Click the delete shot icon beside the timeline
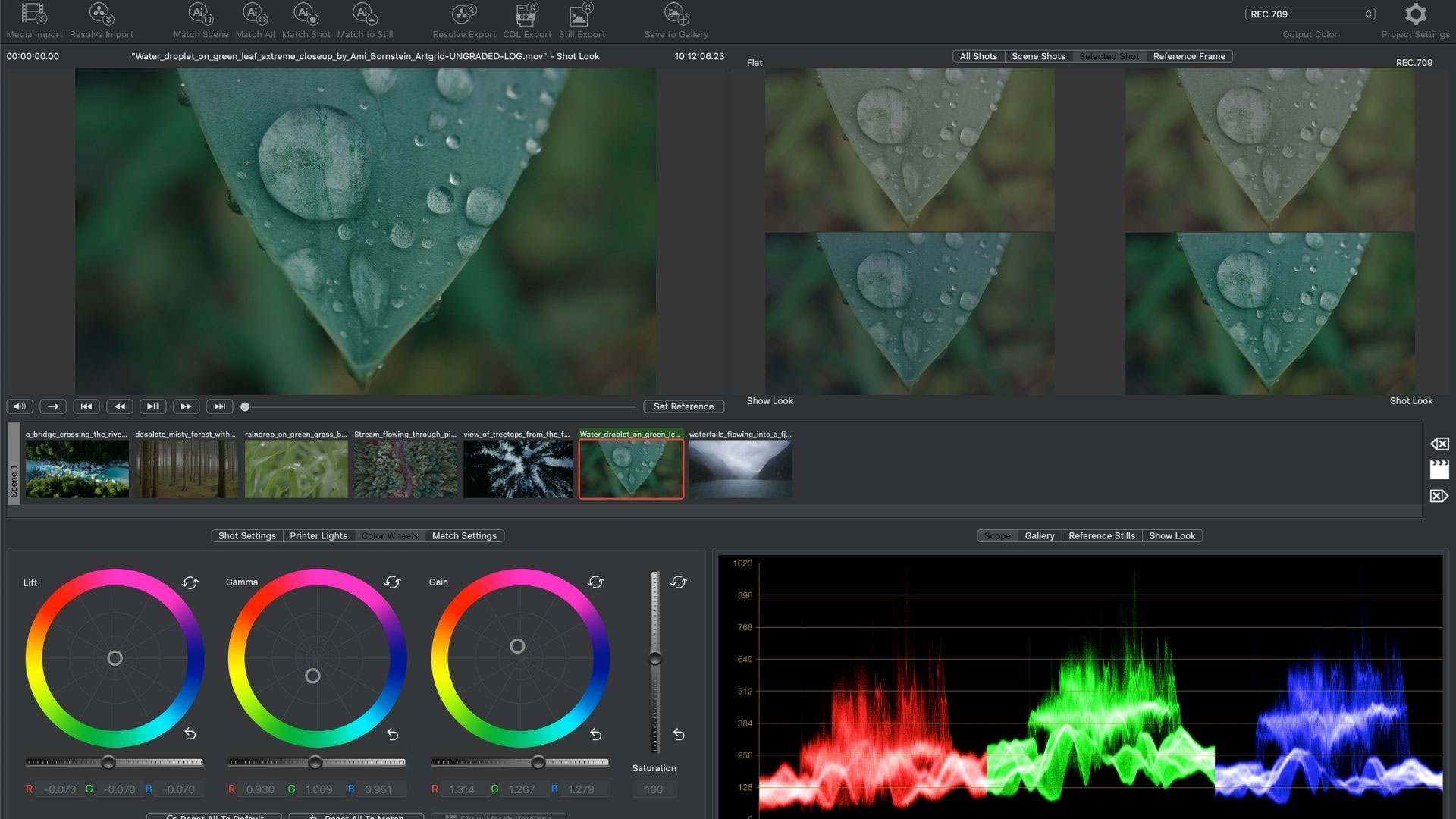This screenshot has height=819, width=1456. [x=1441, y=444]
